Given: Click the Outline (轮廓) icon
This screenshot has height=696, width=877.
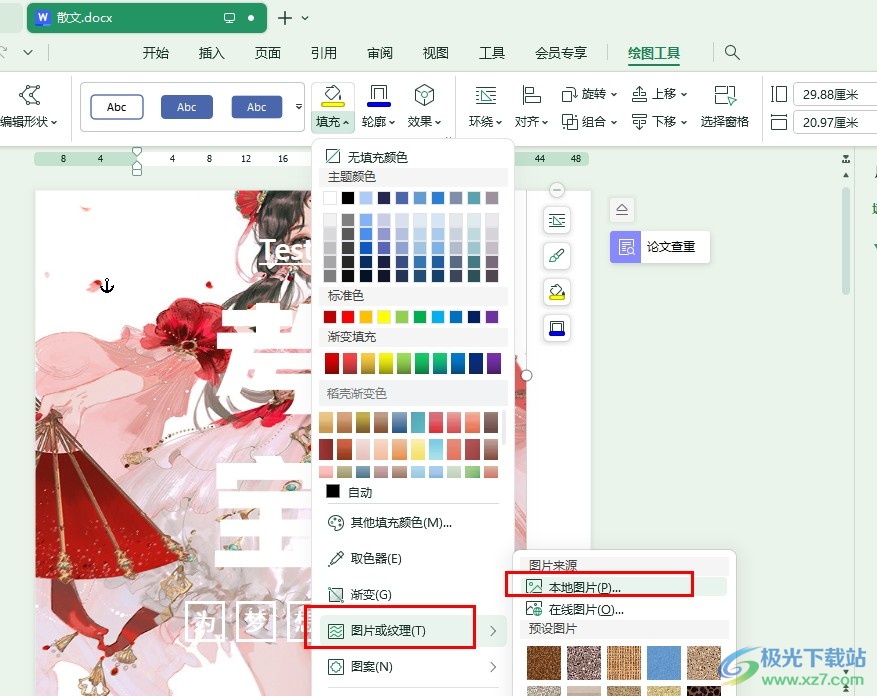Looking at the screenshot, I should 379,96.
